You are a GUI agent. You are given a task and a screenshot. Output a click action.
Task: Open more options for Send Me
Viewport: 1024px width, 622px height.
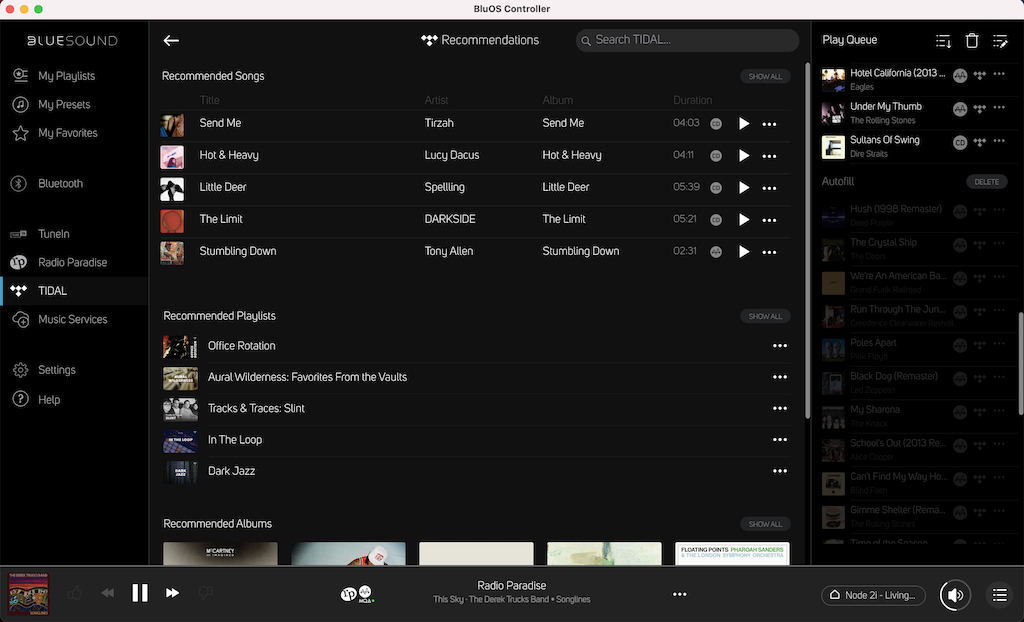click(x=769, y=124)
